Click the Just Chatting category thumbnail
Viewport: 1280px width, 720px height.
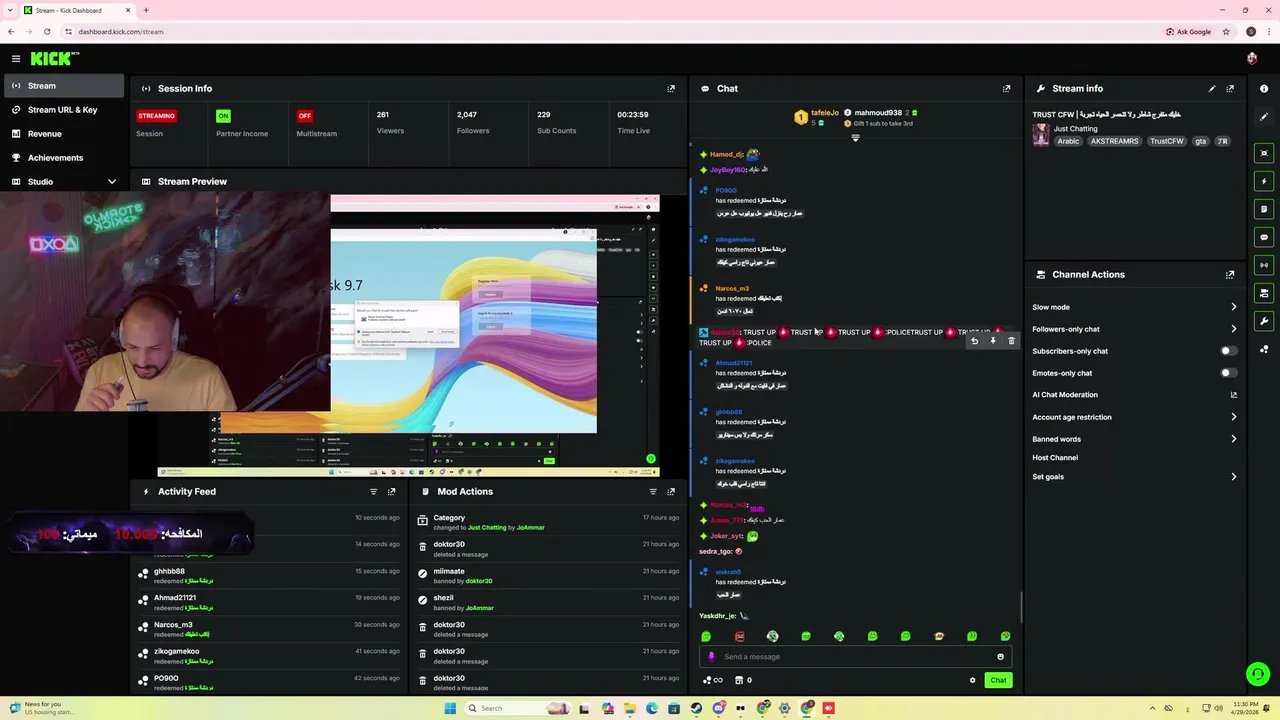pyautogui.click(x=1041, y=135)
